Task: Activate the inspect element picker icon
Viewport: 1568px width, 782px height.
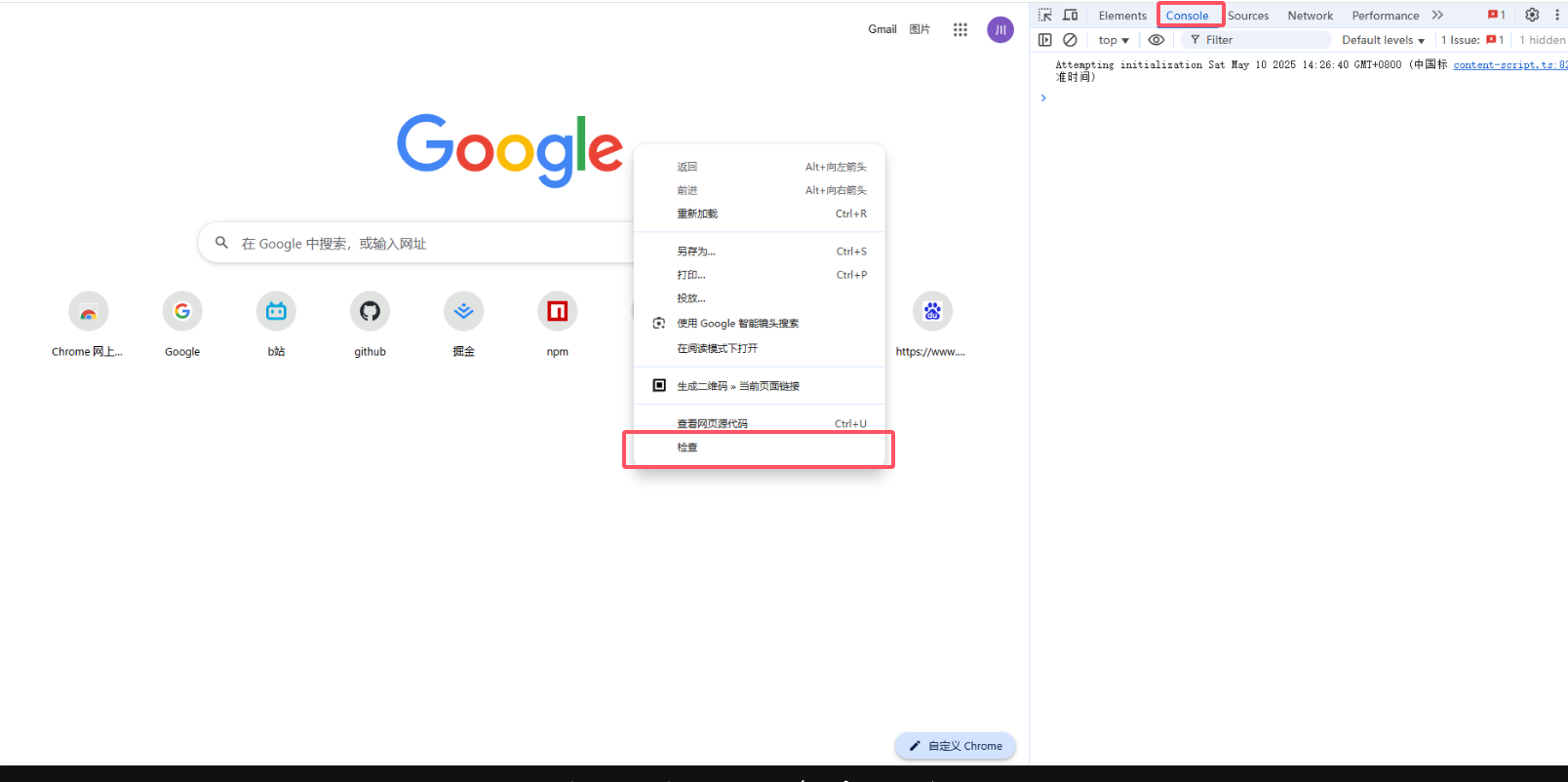Action: tap(1045, 15)
